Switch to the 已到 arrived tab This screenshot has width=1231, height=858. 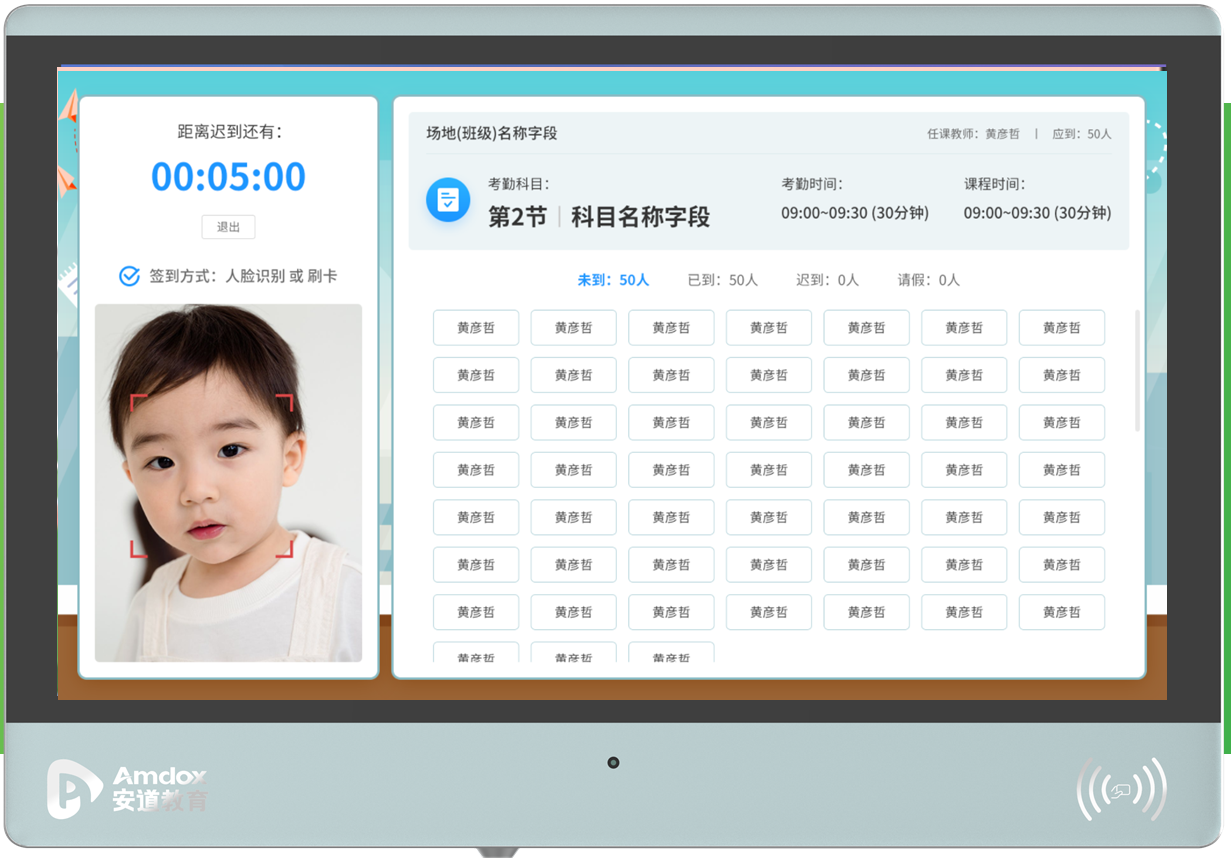(x=722, y=280)
